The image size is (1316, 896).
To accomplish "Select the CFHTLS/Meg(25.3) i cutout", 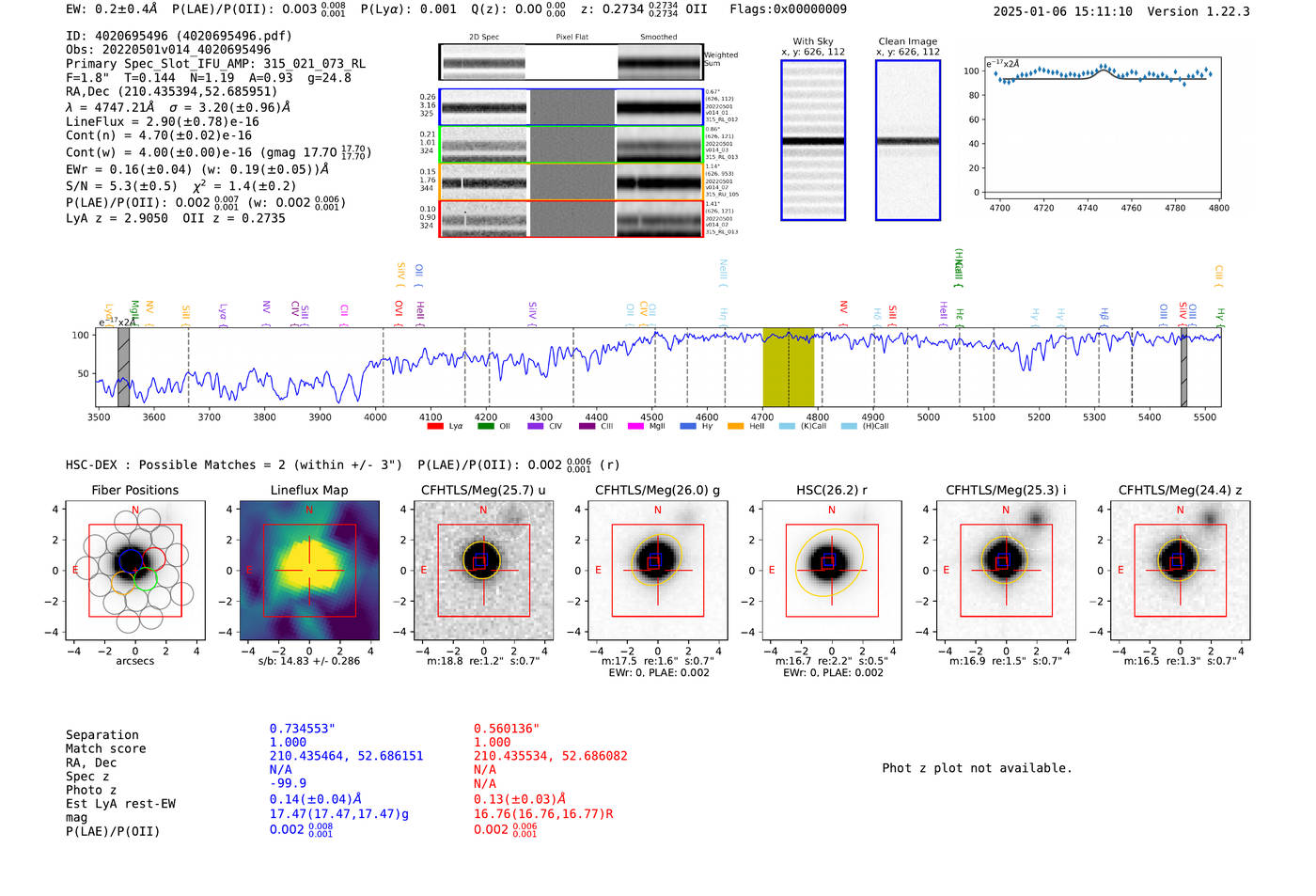I will coord(1006,571).
